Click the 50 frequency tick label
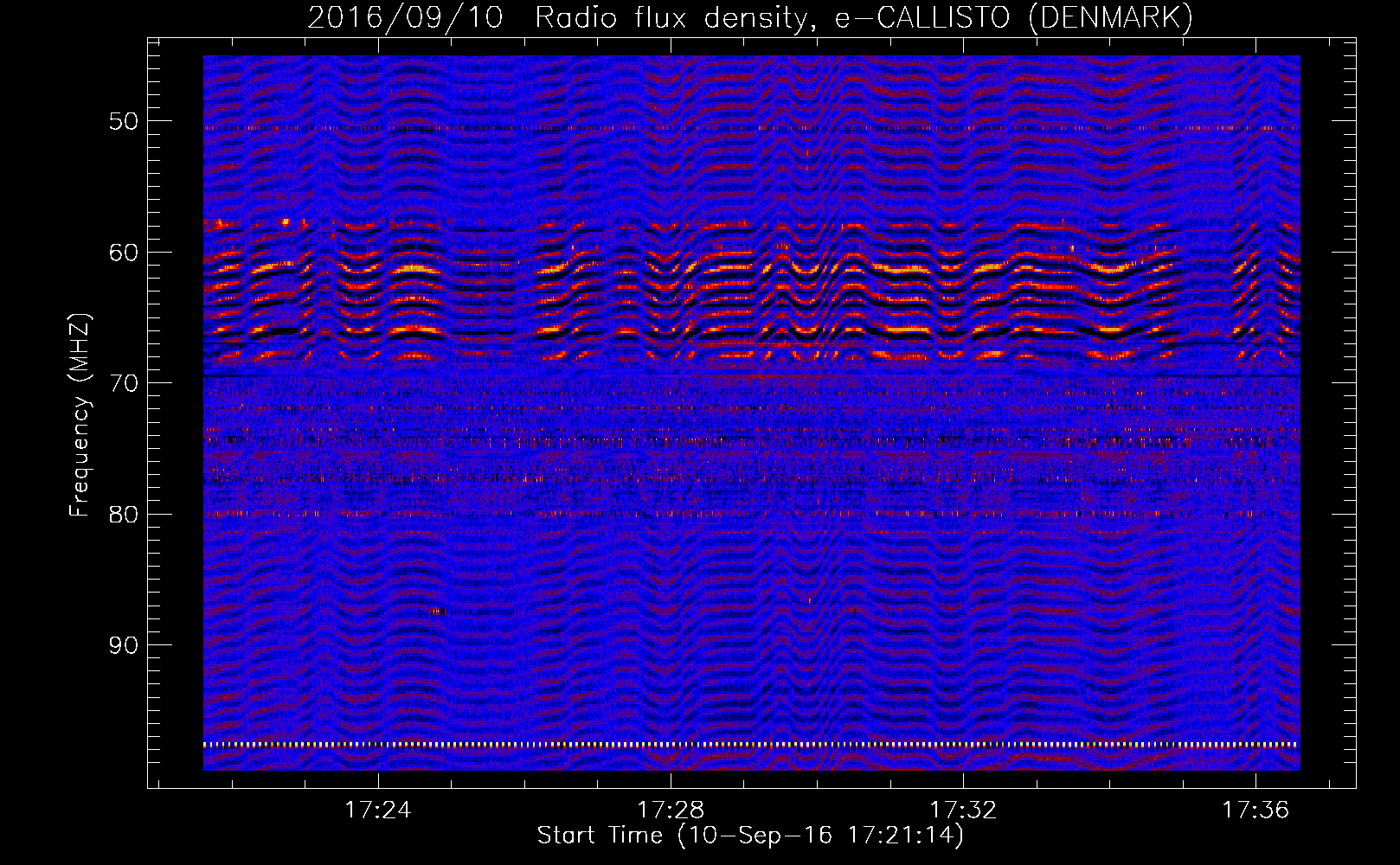This screenshot has height=865, width=1400. pos(124,121)
